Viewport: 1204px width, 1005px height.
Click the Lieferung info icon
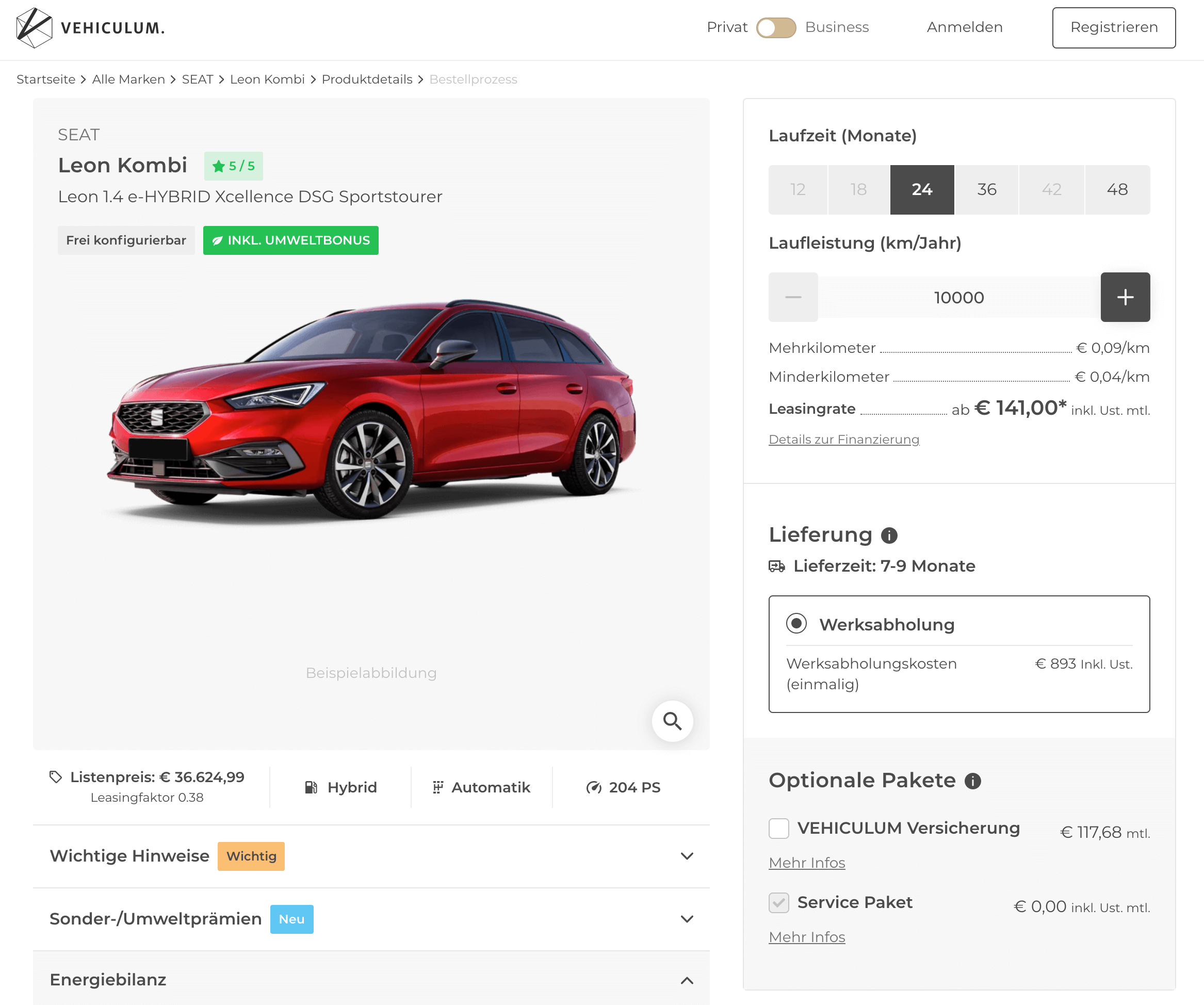click(889, 536)
